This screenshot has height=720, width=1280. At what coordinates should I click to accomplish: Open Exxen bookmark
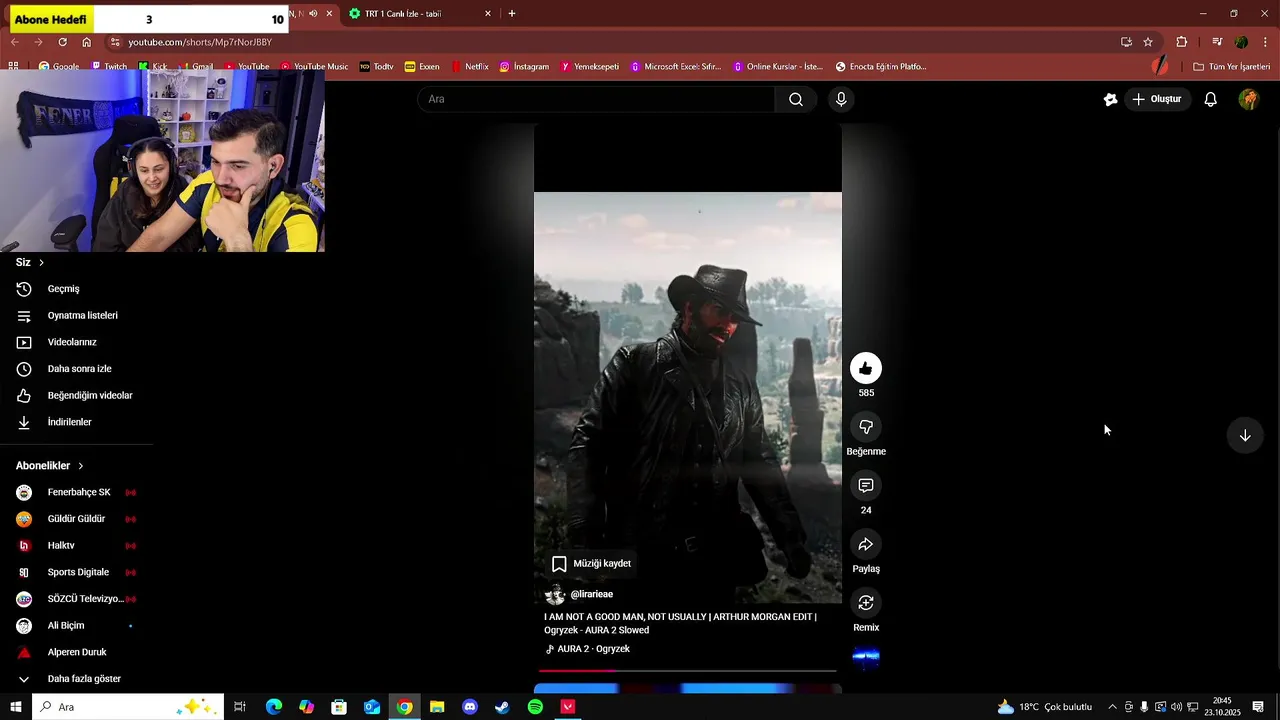422,67
